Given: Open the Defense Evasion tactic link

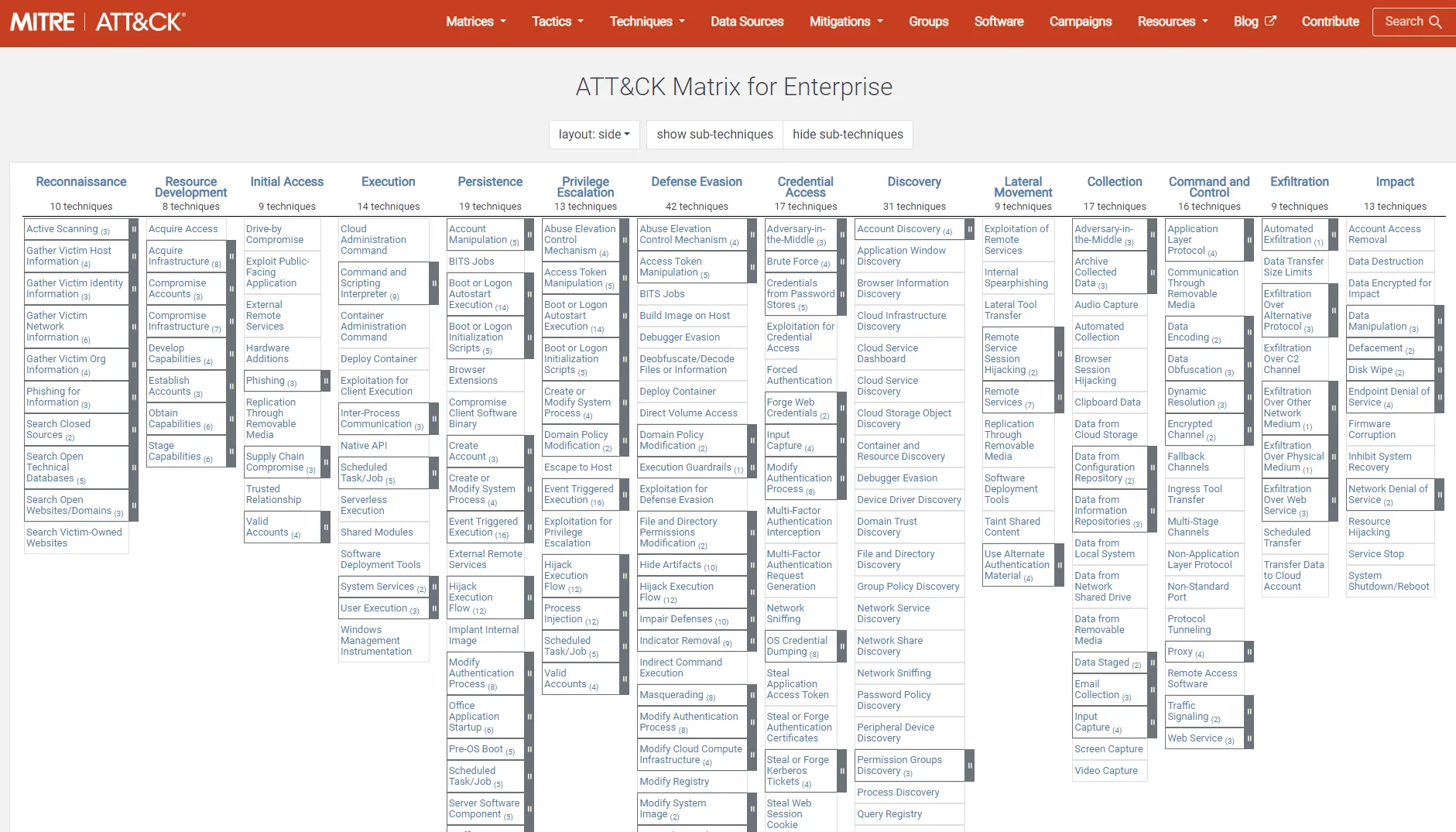Looking at the screenshot, I should 696,182.
